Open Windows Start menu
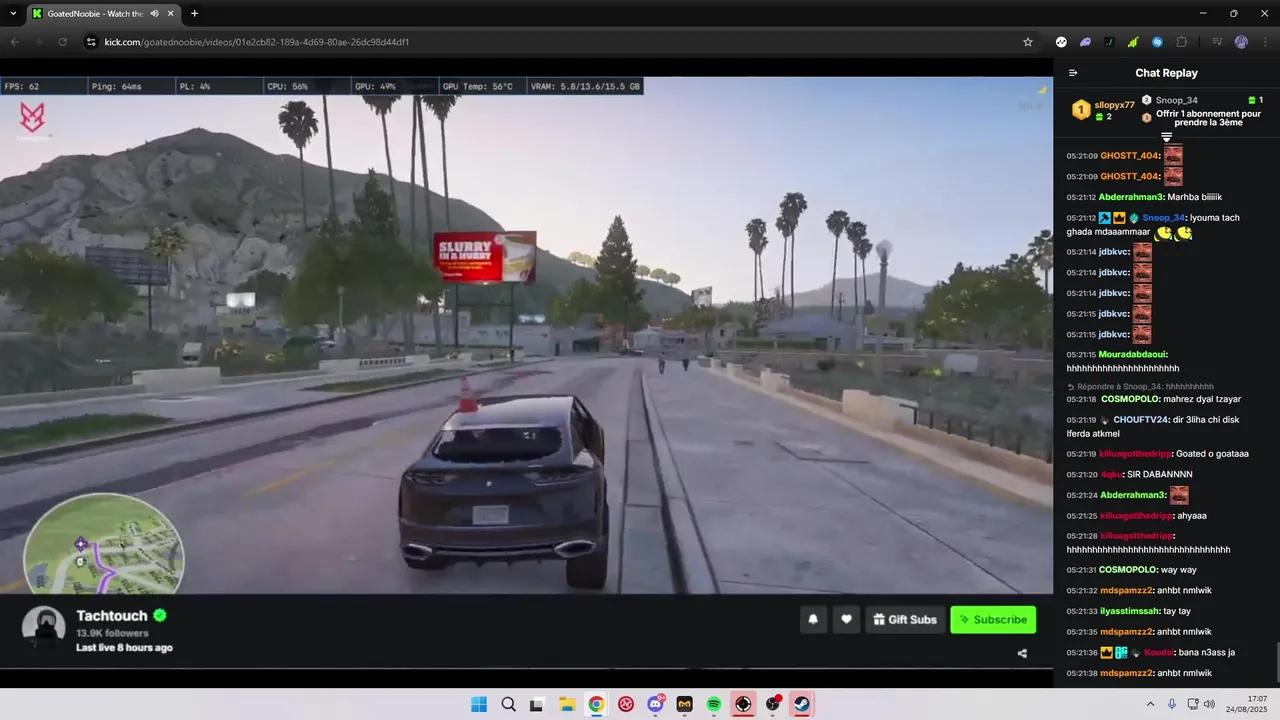The image size is (1280, 720). point(479,704)
